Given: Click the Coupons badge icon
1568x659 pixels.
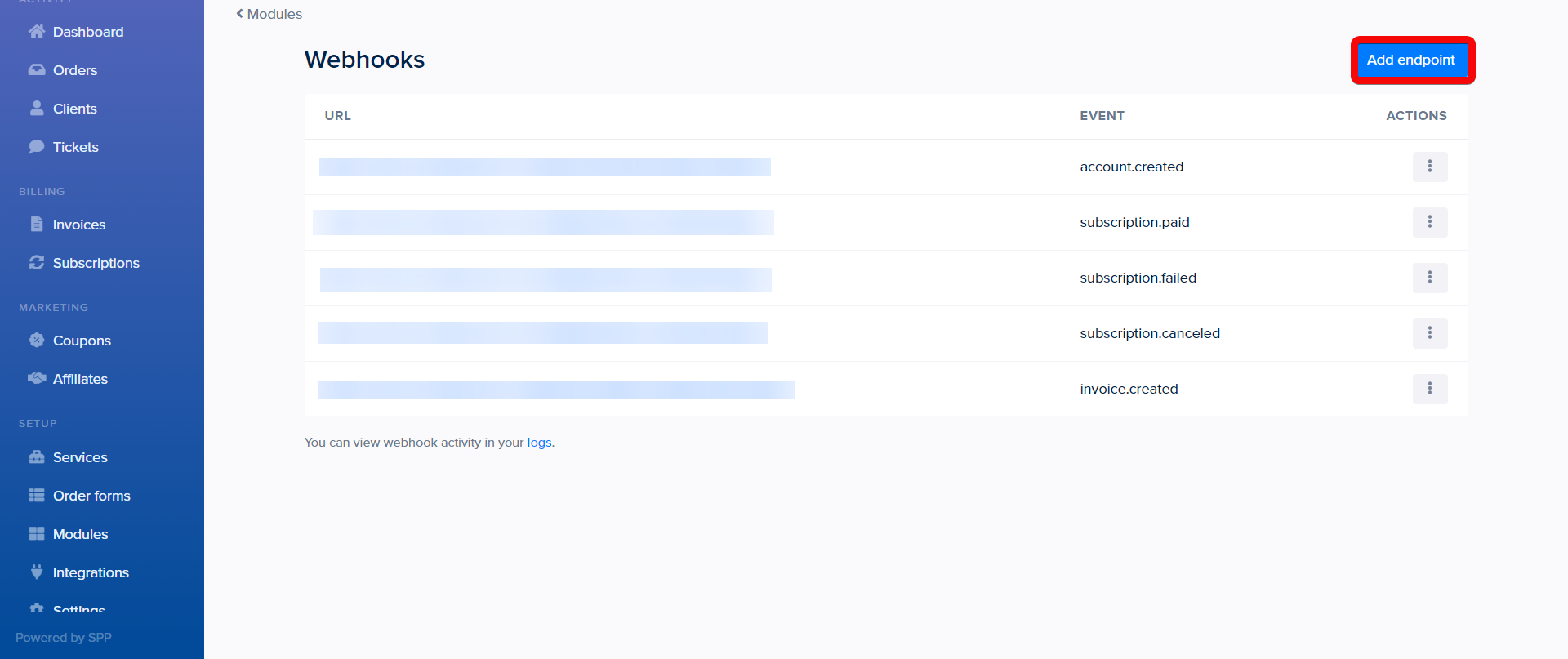Looking at the screenshot, I should [x=37, y=340].
